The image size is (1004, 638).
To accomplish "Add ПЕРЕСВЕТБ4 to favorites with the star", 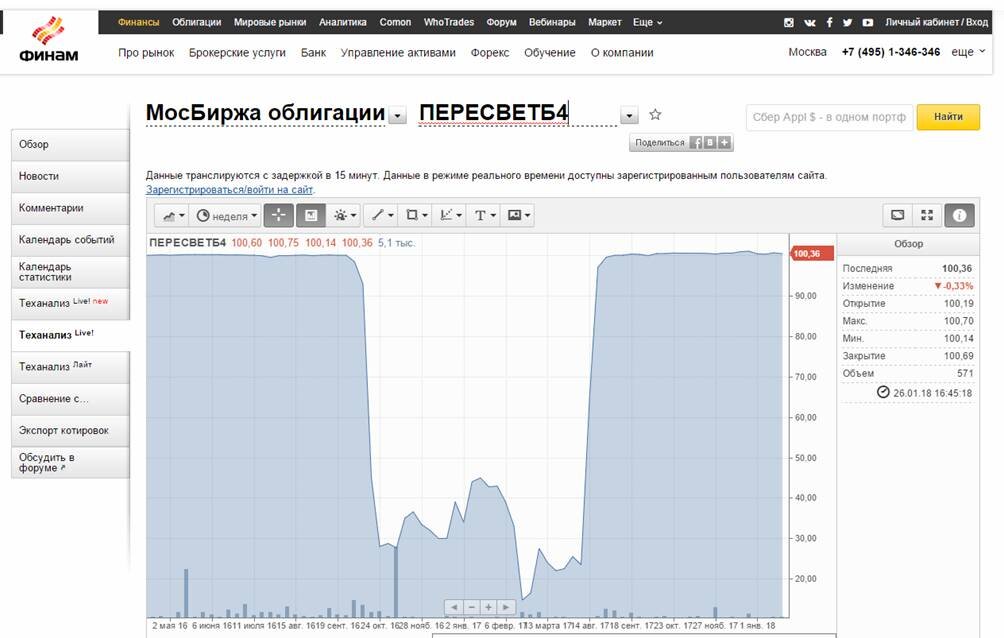I will coord(655,115).
